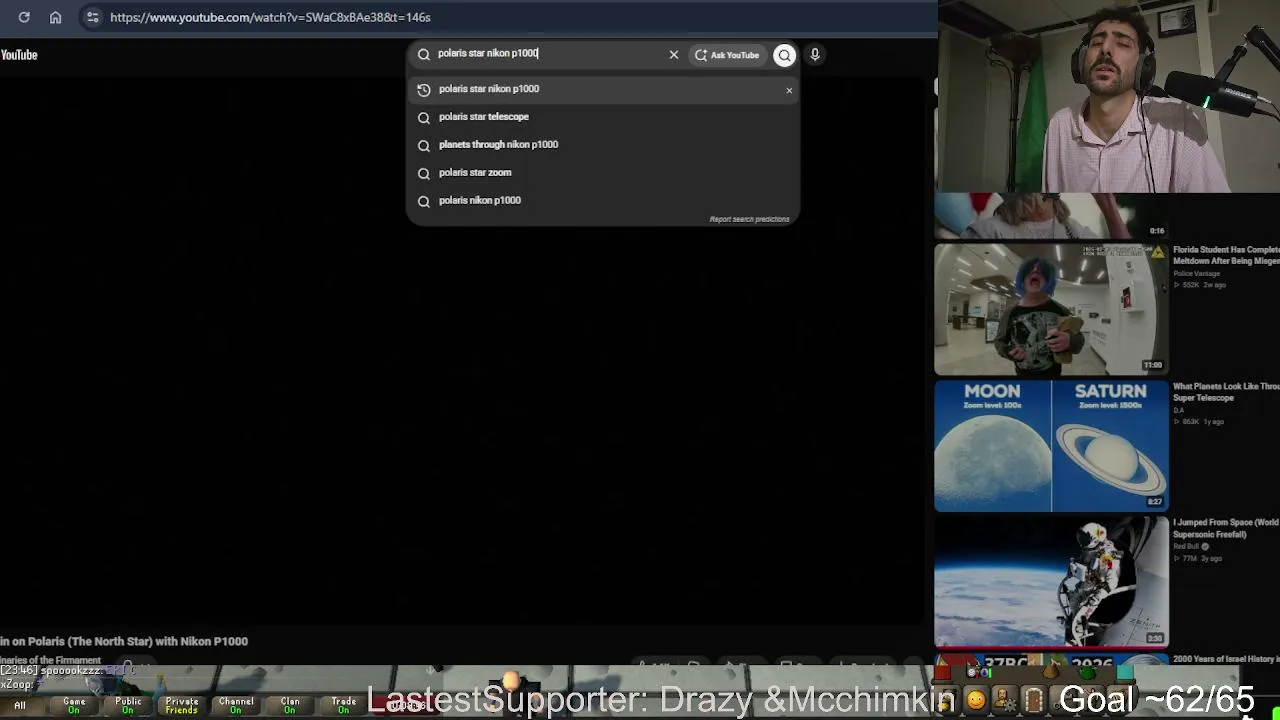Open the Moon and Saturn zoom video thumbnail
Screen dimensions: 1280x720
(x=1051, y=446)
